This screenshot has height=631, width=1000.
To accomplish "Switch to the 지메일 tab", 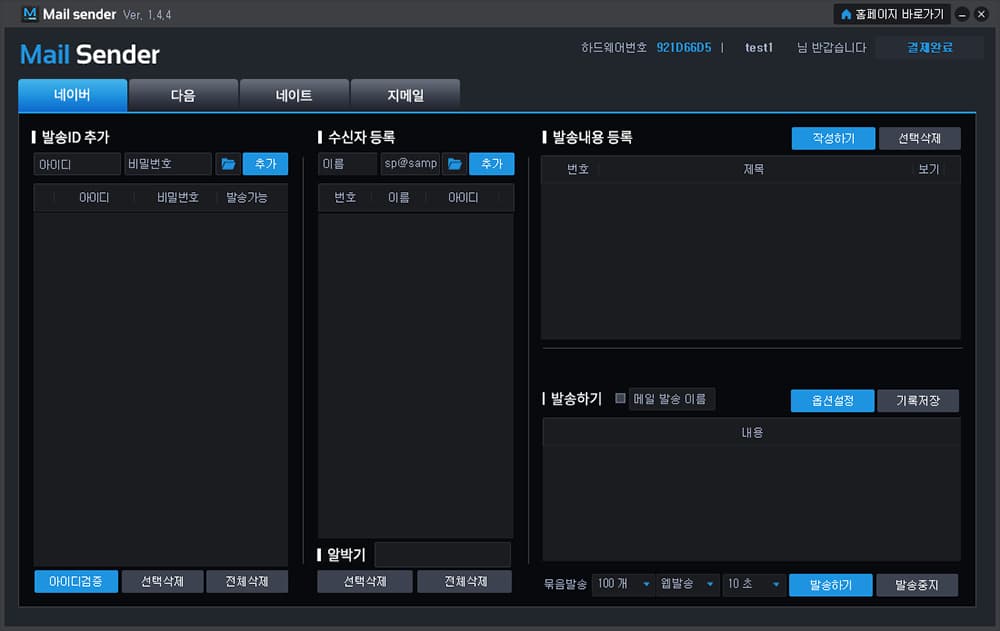I will [405, 95].
